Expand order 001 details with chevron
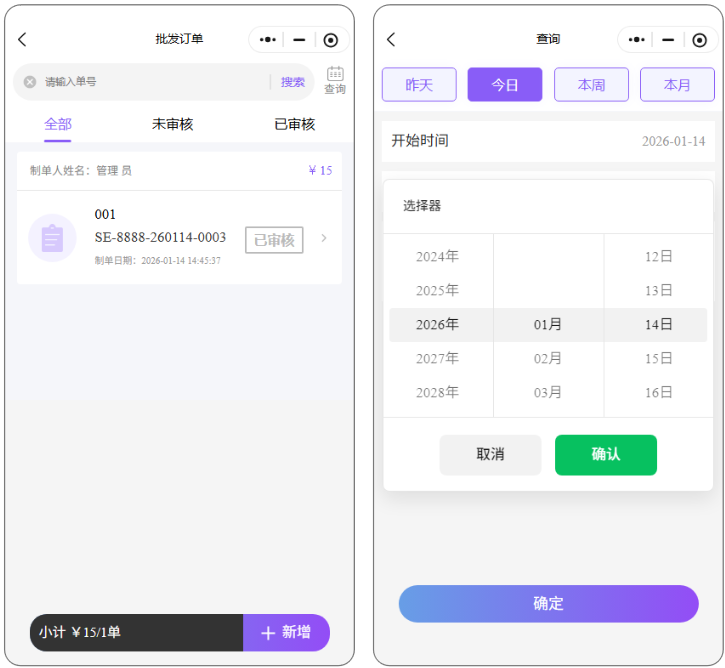725x668 pixels. tap(323, 238)
